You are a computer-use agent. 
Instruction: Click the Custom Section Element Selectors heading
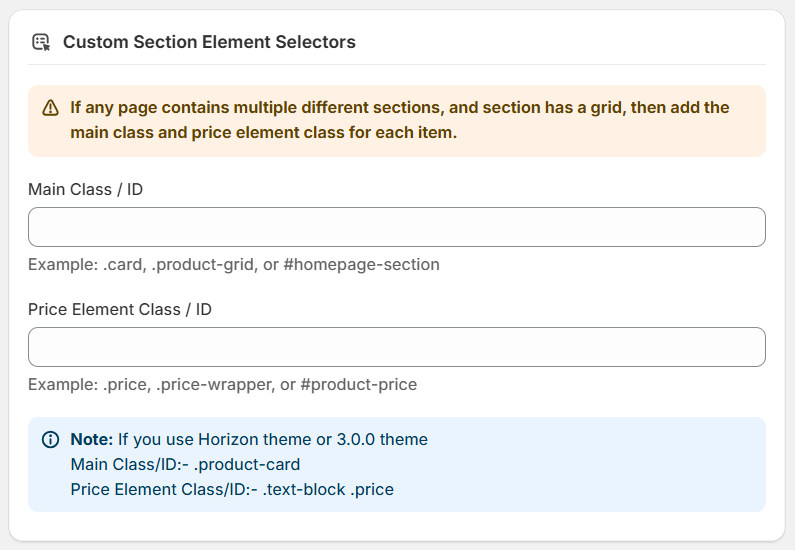tap(209, 42)
